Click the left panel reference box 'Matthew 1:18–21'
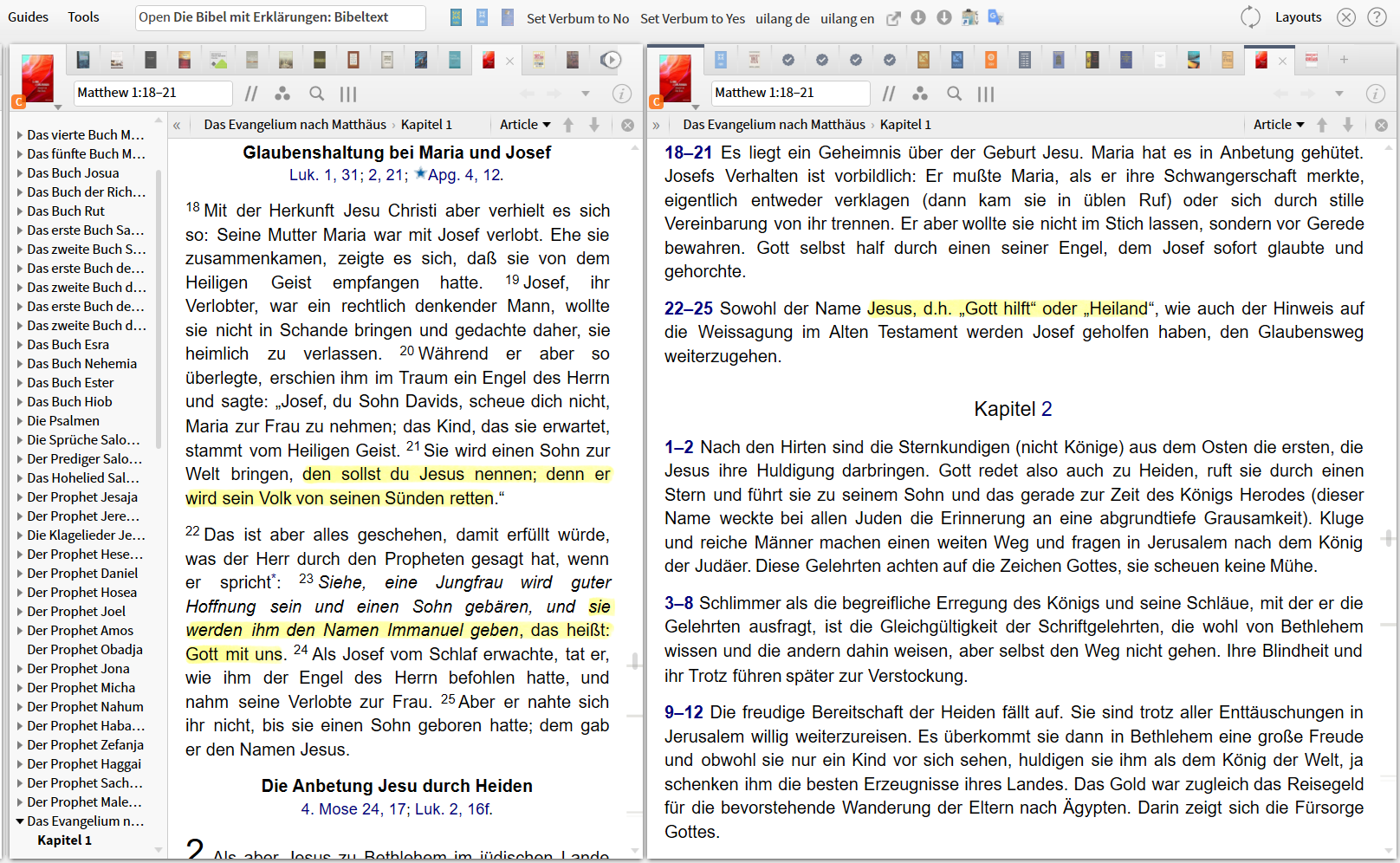1400x863 pixels. pyautogui.click(x=153, y=93)
